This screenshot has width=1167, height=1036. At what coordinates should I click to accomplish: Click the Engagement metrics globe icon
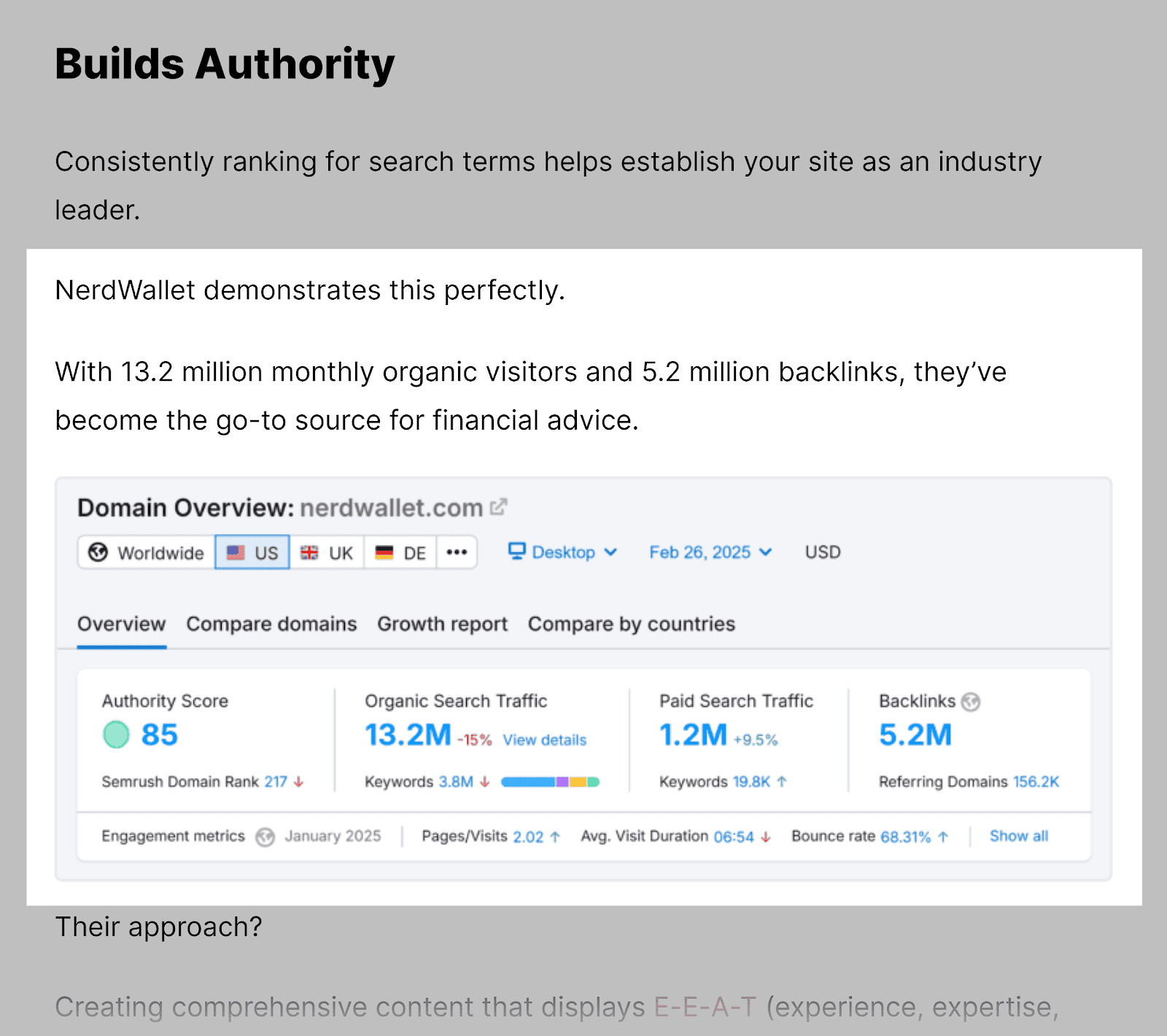click(x=264, y=836)
